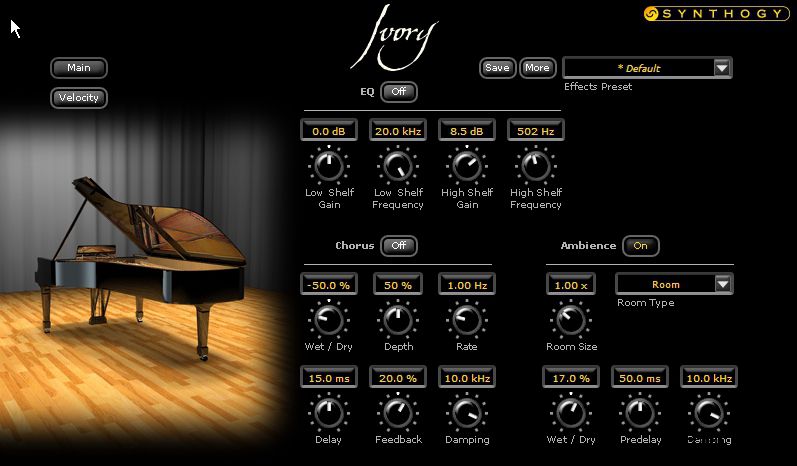Select the 17.0 % Ambience Wet/Dry value

click(571, 378)
